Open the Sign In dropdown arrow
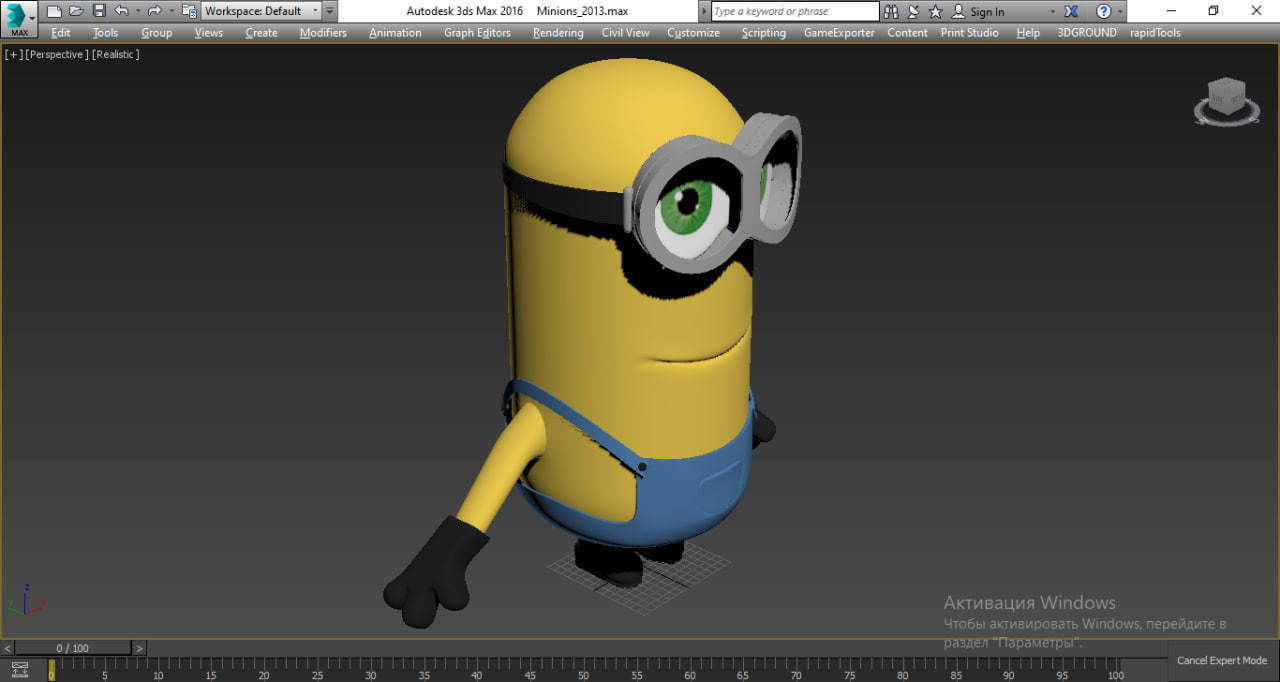The width and height of the screenshot is (1280, 682). click(1053, 11)
